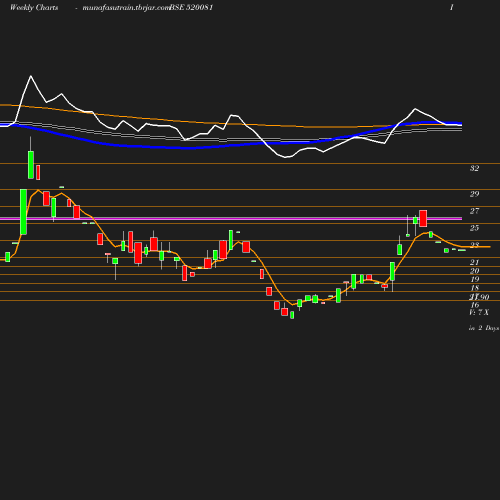
Task: Click the price label 32
Action: [474, 168]
